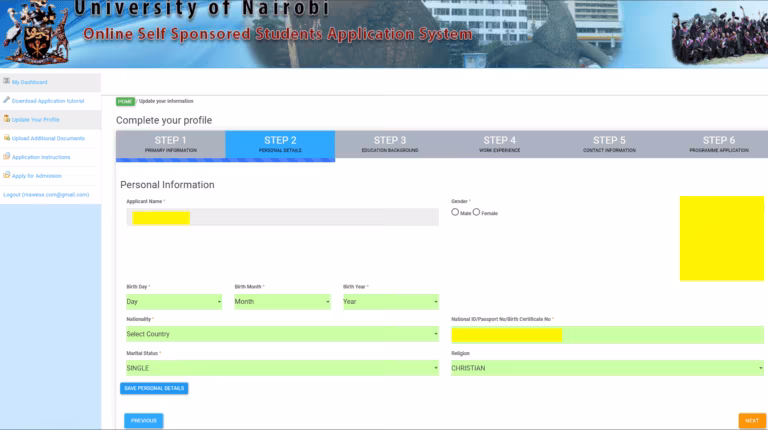Click the Logout link in sidebar
The width and height of the screenshot is (768, 430).
tap(46, 194)
